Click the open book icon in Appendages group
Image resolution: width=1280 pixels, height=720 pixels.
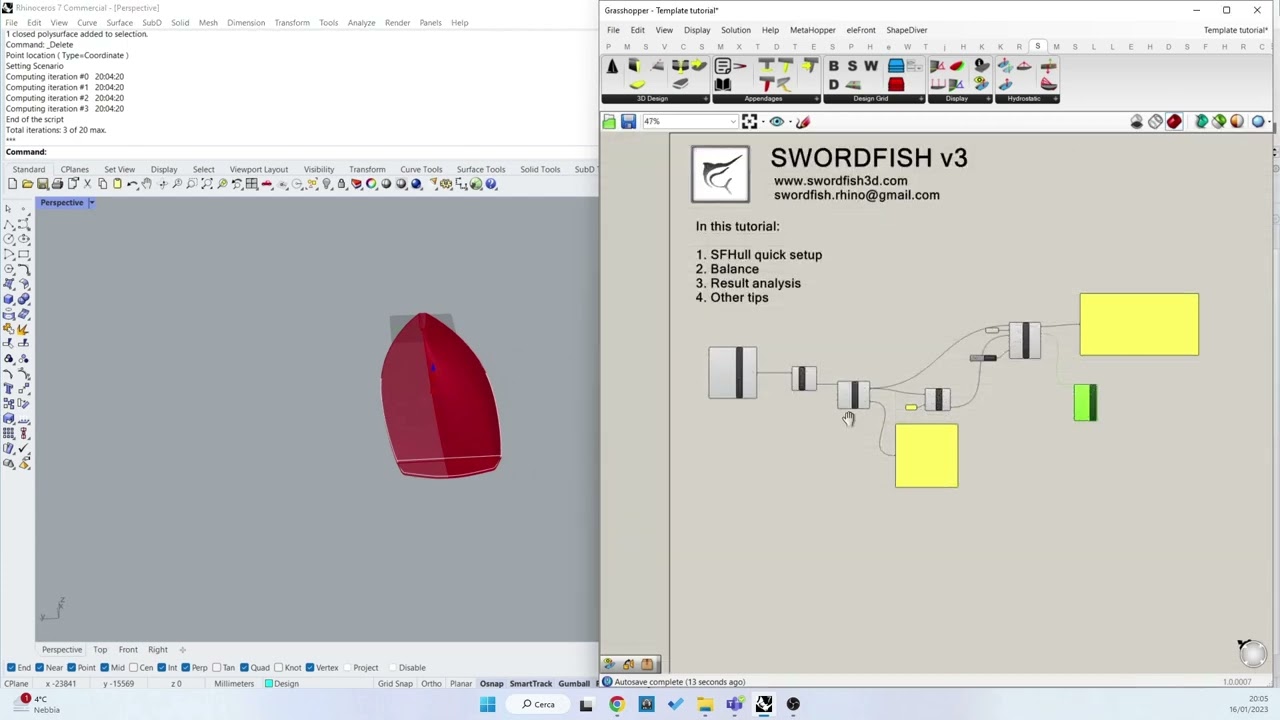(x=723, y=85)
